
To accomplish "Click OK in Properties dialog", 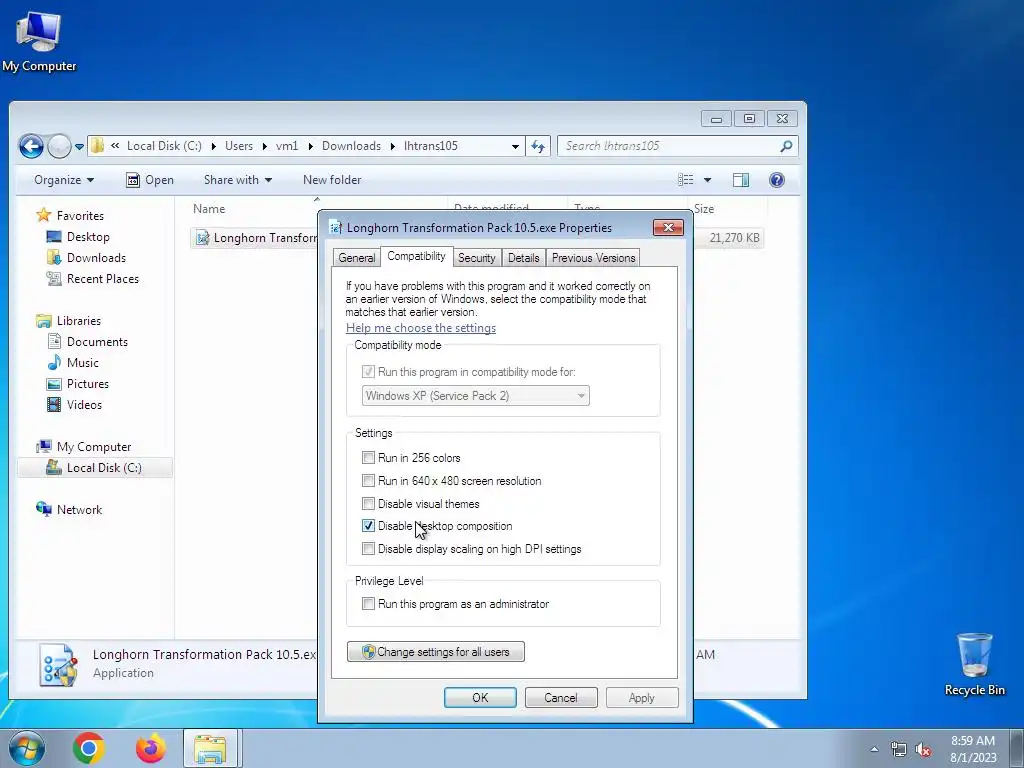I will [480, 697].
